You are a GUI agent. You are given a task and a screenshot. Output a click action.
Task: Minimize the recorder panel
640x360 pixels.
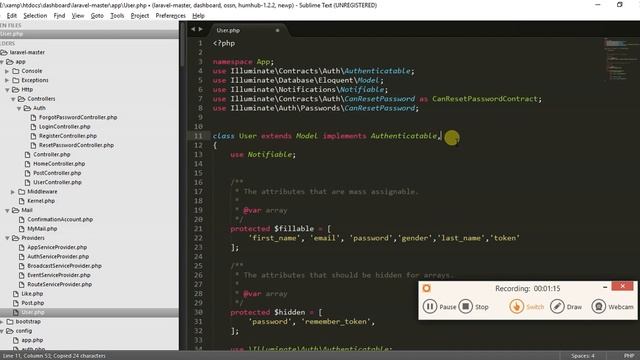pos(605,287)
